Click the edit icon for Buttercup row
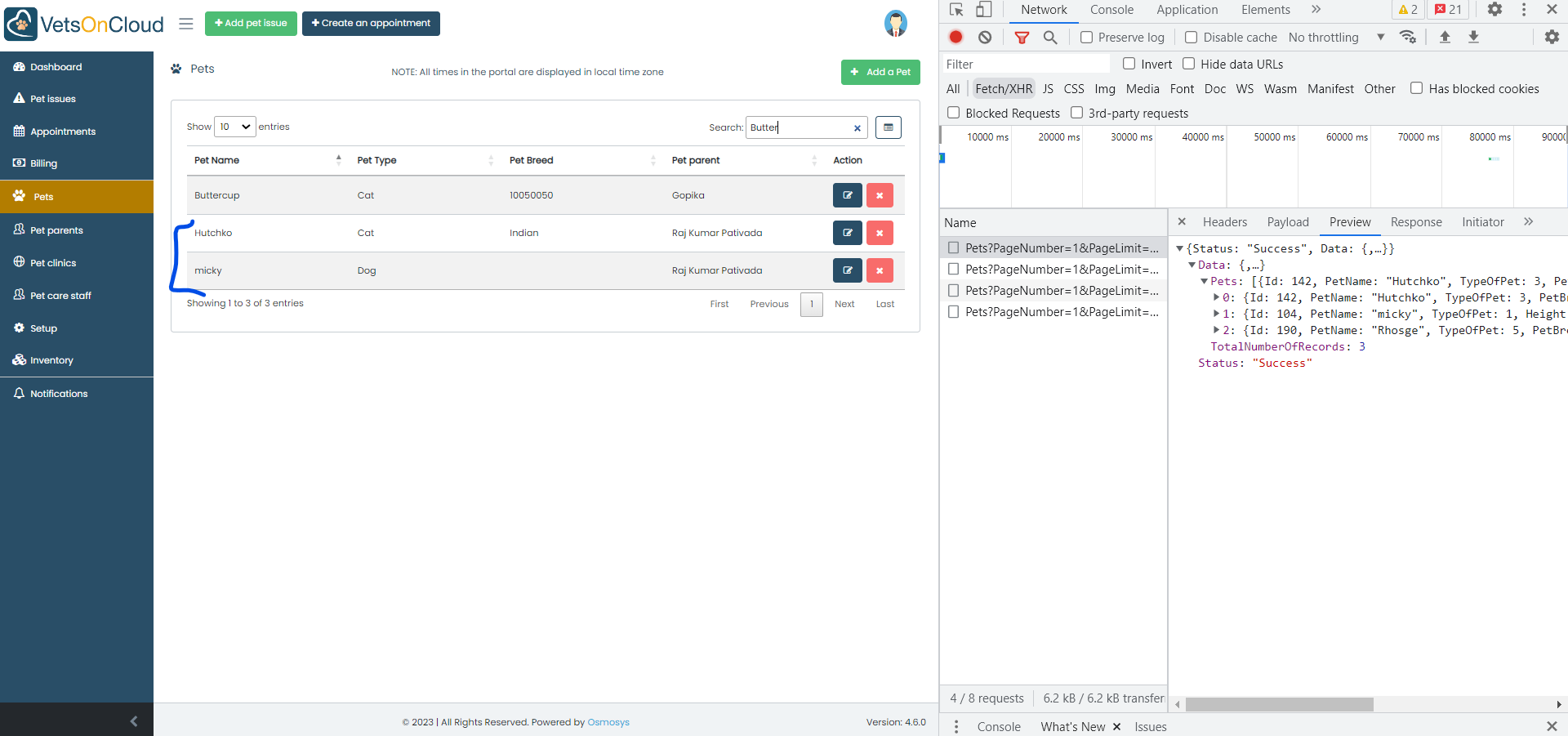The image size is (1568, 736). coord(847,195)
